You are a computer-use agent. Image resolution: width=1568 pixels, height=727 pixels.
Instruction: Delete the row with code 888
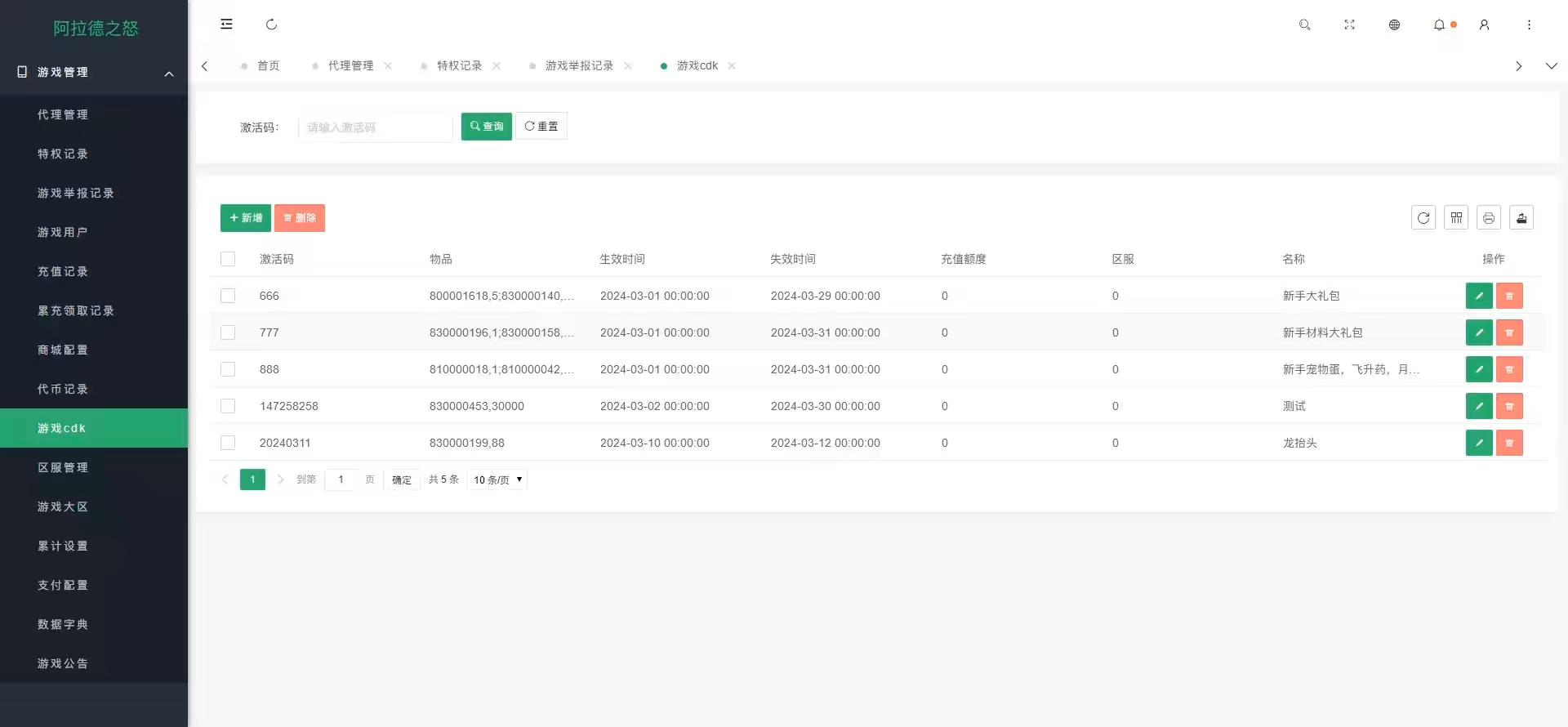pos(1509,369)
